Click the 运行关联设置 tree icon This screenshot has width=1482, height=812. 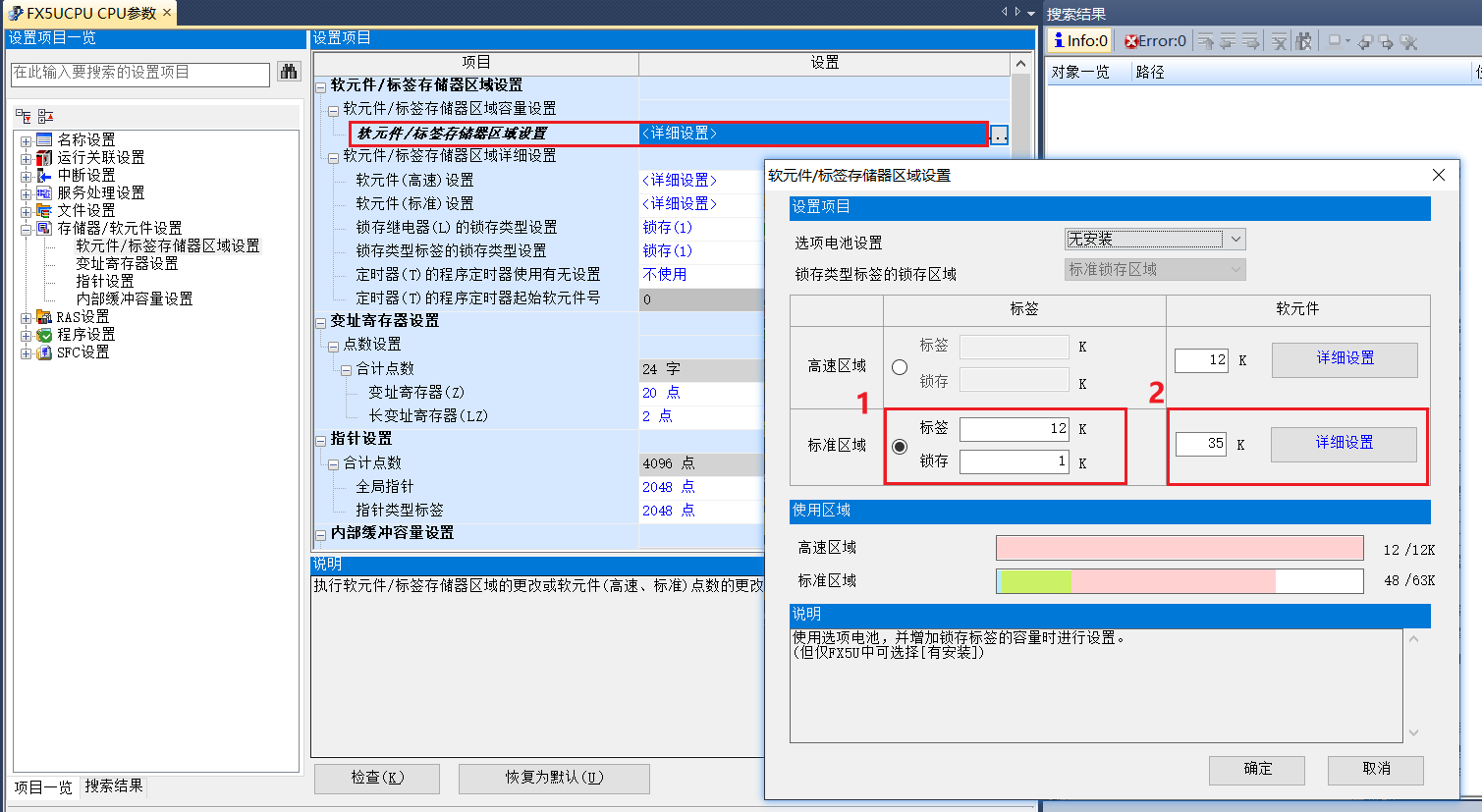tap(44, 157)
